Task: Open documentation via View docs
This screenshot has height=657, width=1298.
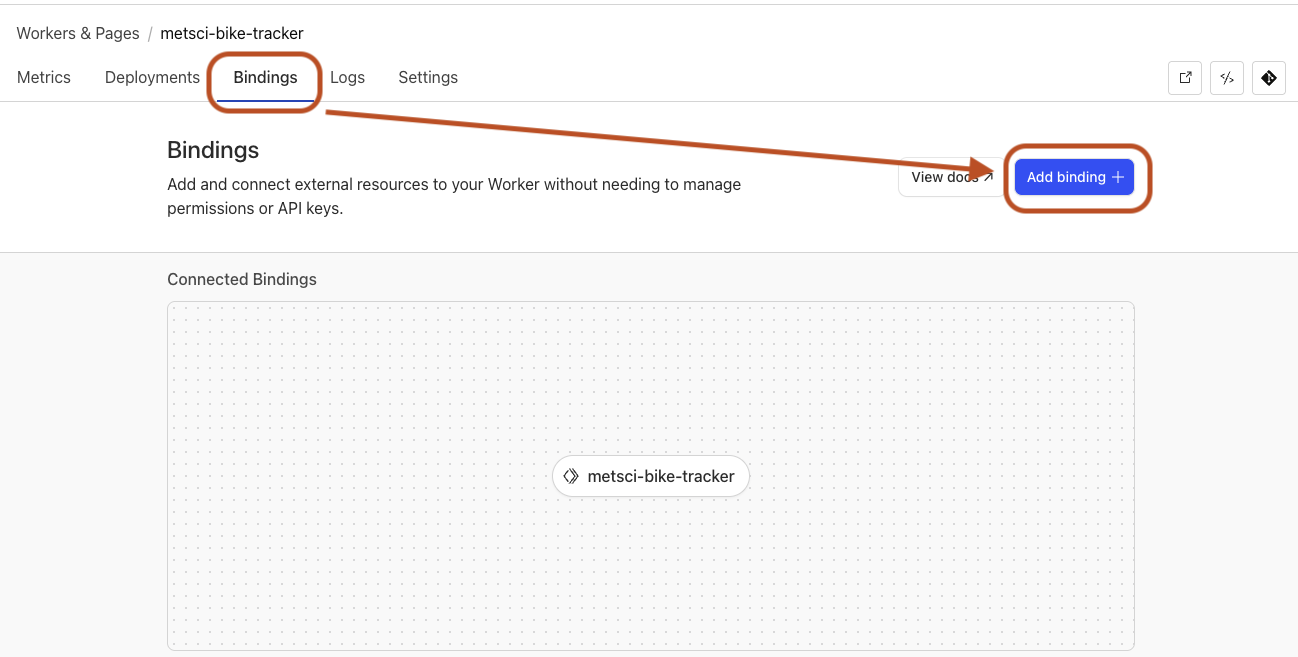Action: coord(950,177)
